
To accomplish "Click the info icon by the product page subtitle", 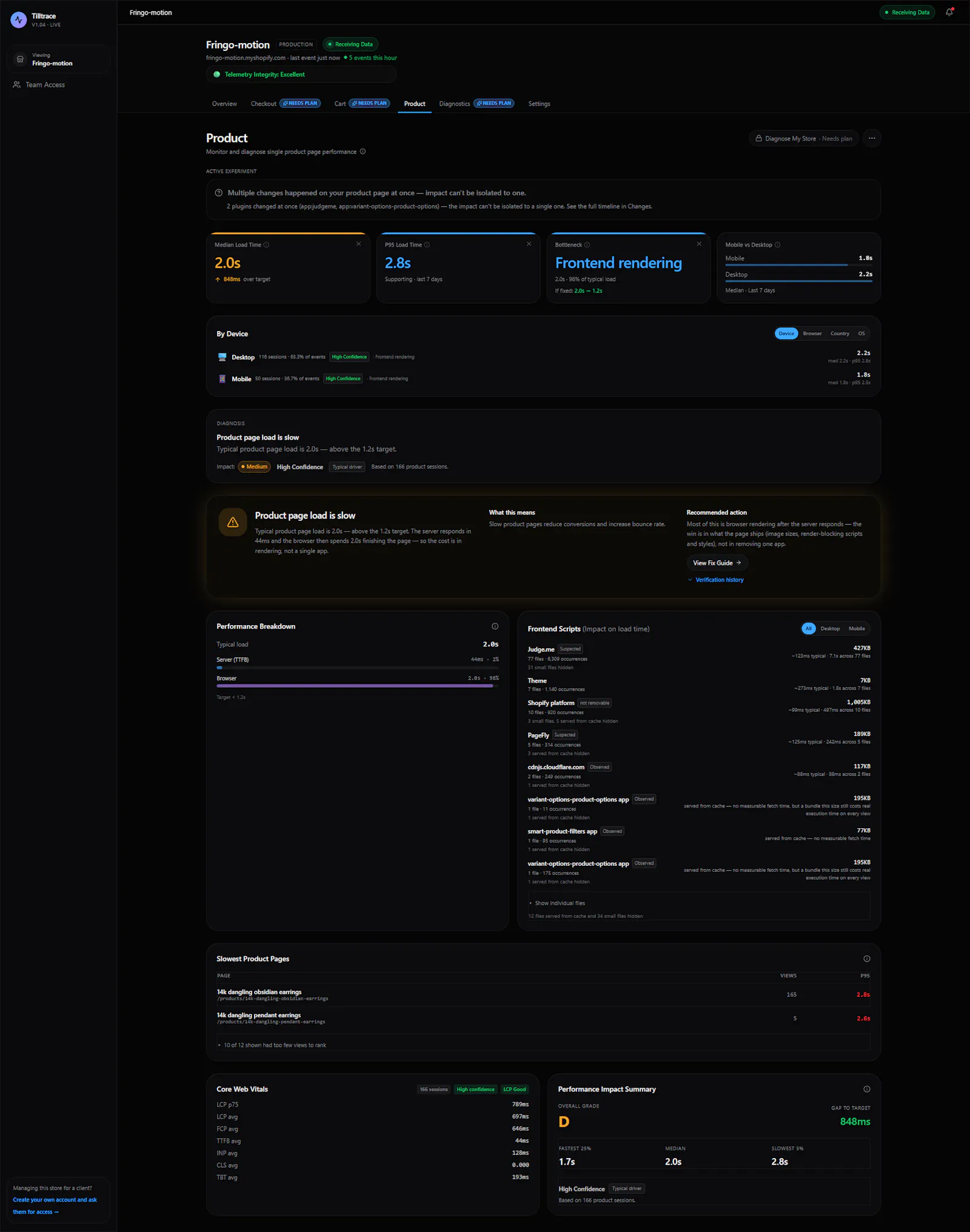I will (363, 152).
